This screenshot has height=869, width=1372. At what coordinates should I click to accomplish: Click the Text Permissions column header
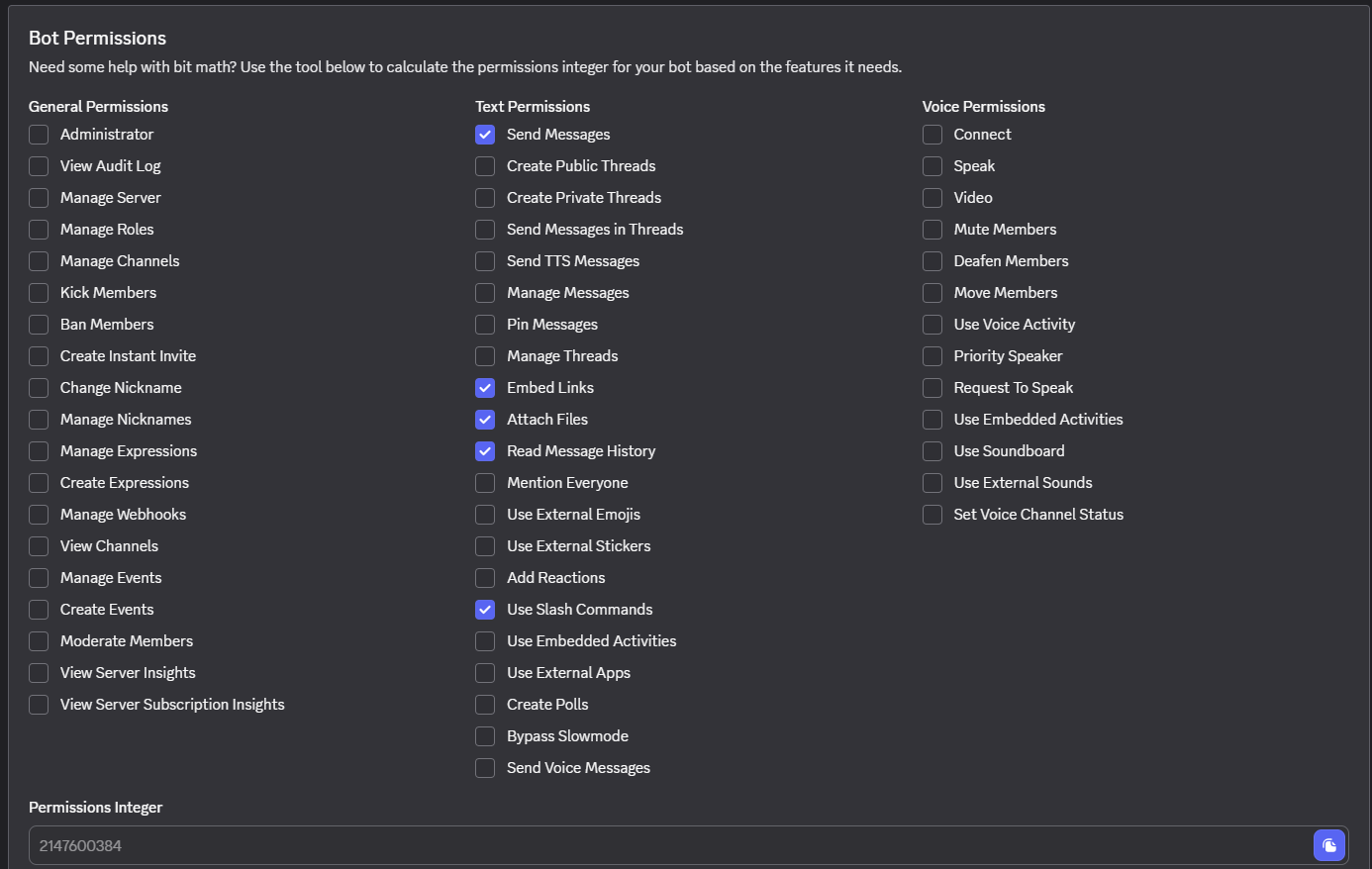click(533, 107)
